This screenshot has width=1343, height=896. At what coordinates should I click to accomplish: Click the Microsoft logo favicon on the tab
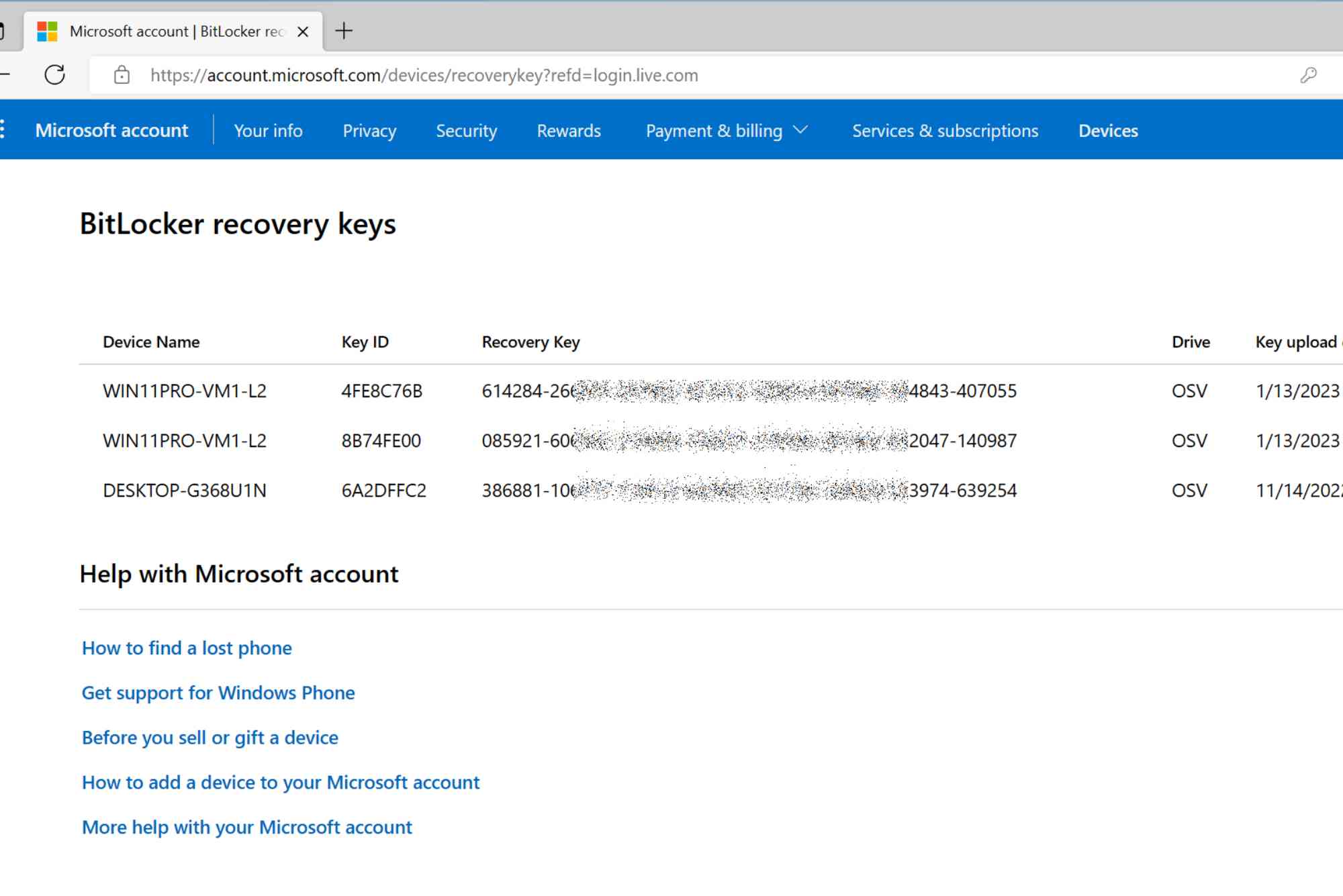(x=47, y=32)
